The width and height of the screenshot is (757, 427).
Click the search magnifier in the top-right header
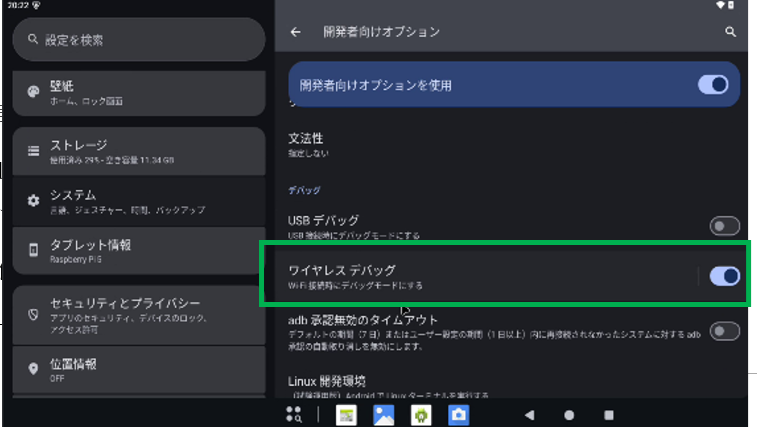click(x=730, y=32)
